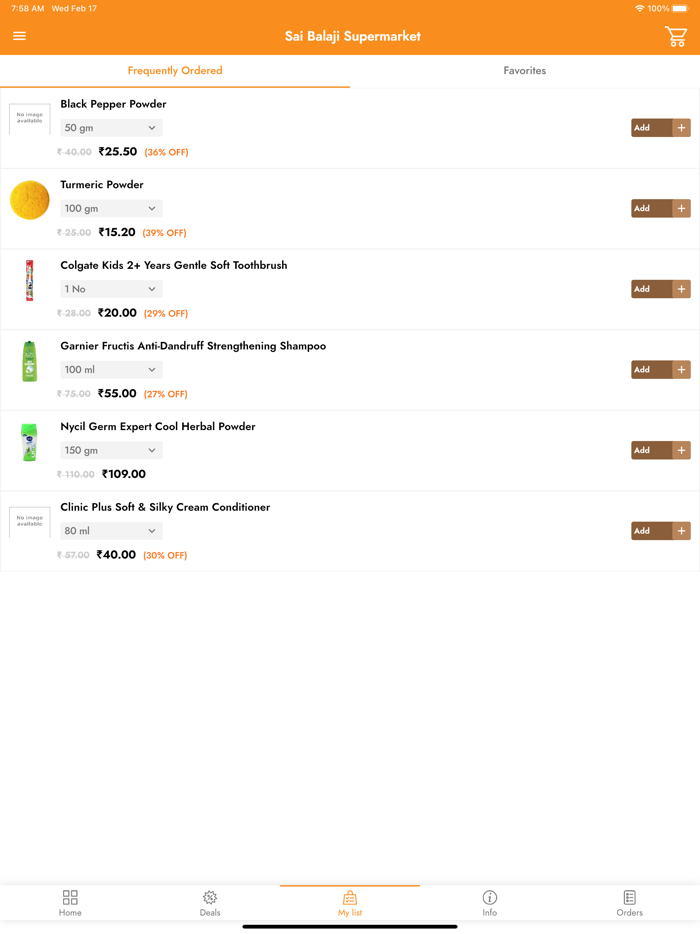Click plus icon for Nycil Herbal Powder
Image resolution: width=700 pixels, height=934 pixels.
click(x=681, y=450)
